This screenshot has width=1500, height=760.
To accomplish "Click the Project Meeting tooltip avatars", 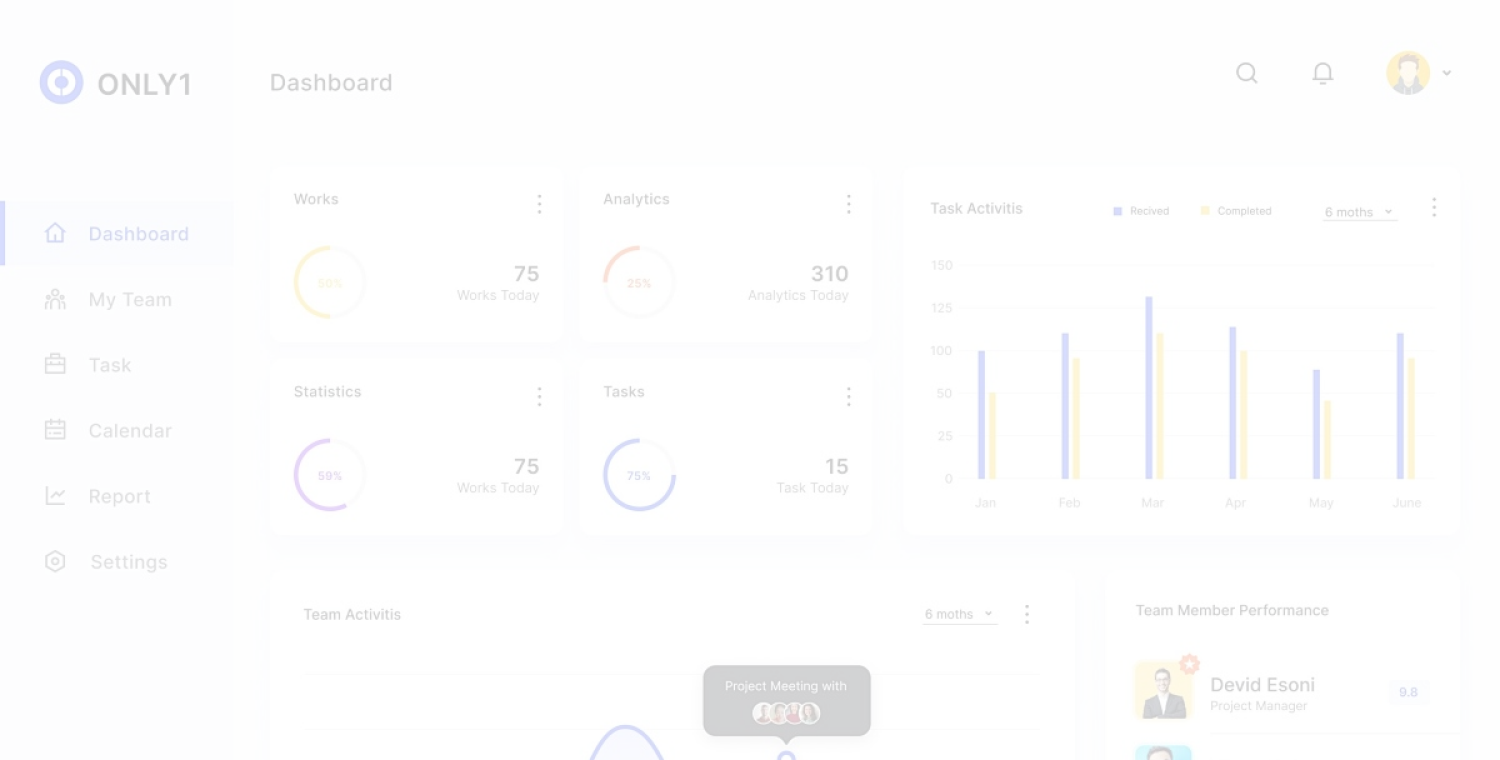I will (x=787, y=712).
